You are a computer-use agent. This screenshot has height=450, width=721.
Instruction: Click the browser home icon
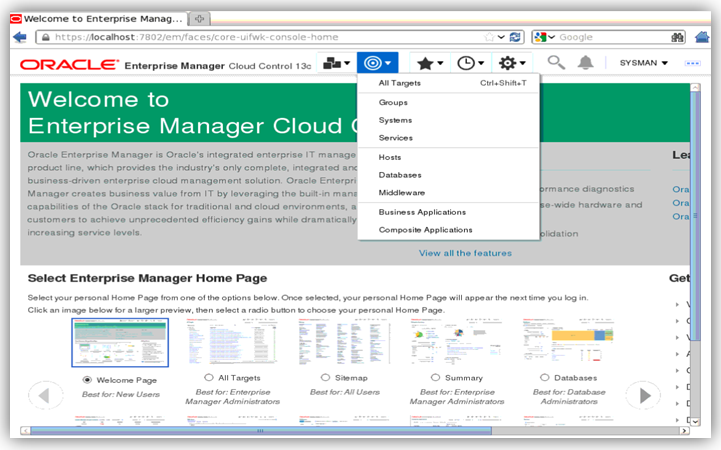[x=702, y=37]
